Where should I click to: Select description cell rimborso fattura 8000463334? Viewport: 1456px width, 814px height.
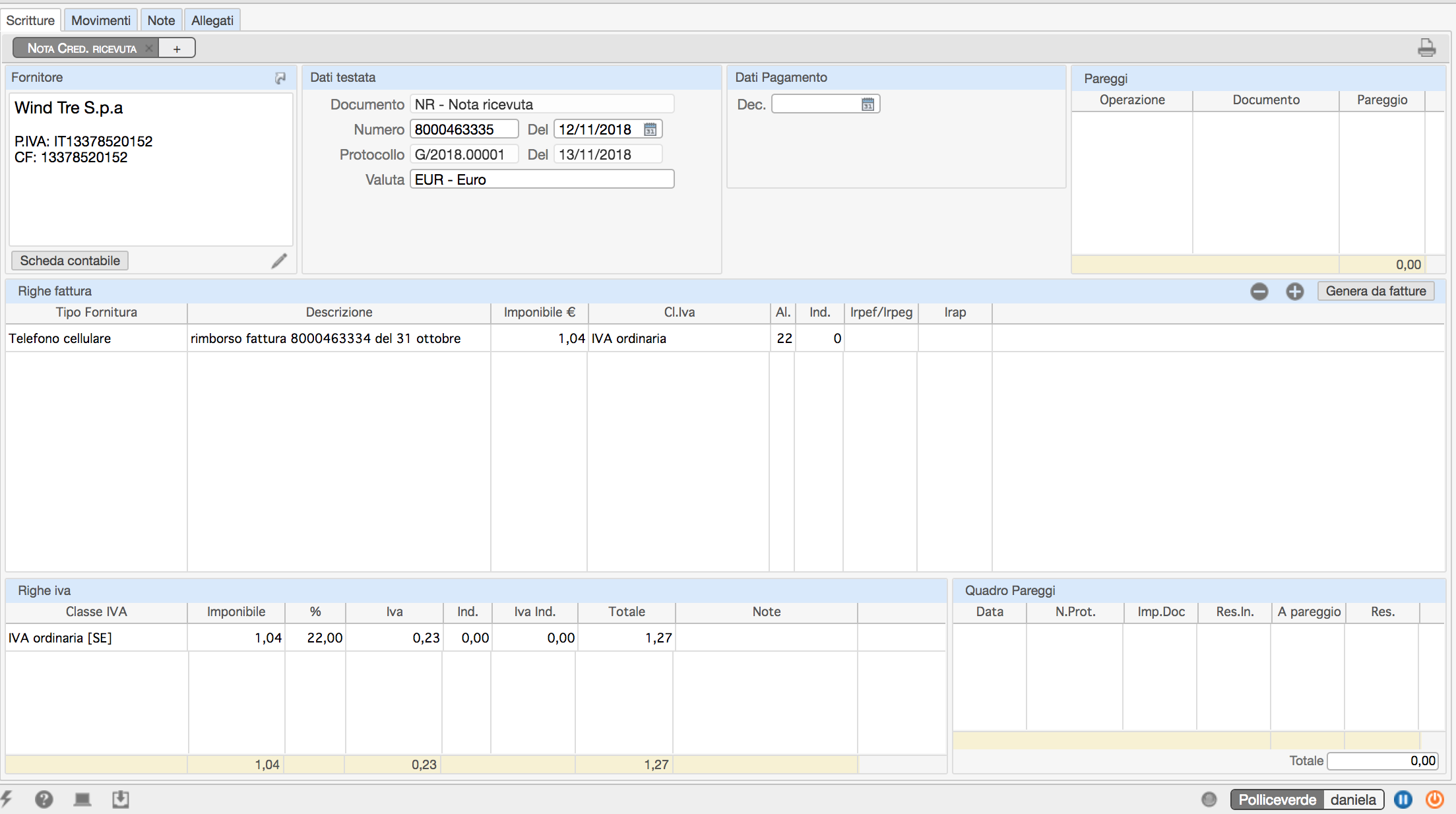339,338
